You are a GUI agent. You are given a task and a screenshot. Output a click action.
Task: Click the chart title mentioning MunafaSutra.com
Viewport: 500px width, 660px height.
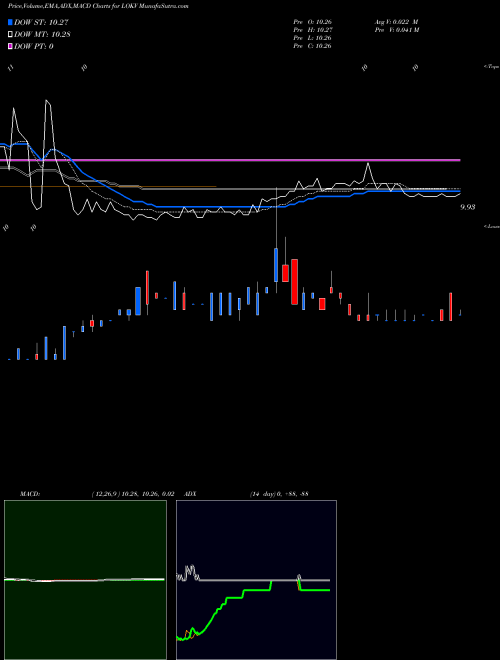pyautogui.click(x=98, y=6)
